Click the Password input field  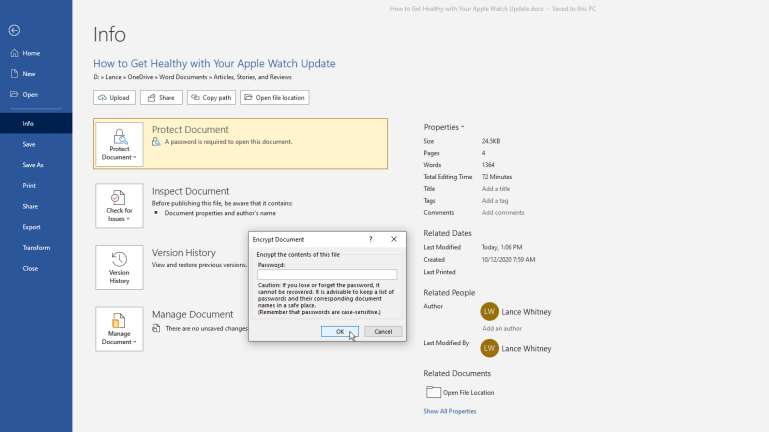(327, 275)
